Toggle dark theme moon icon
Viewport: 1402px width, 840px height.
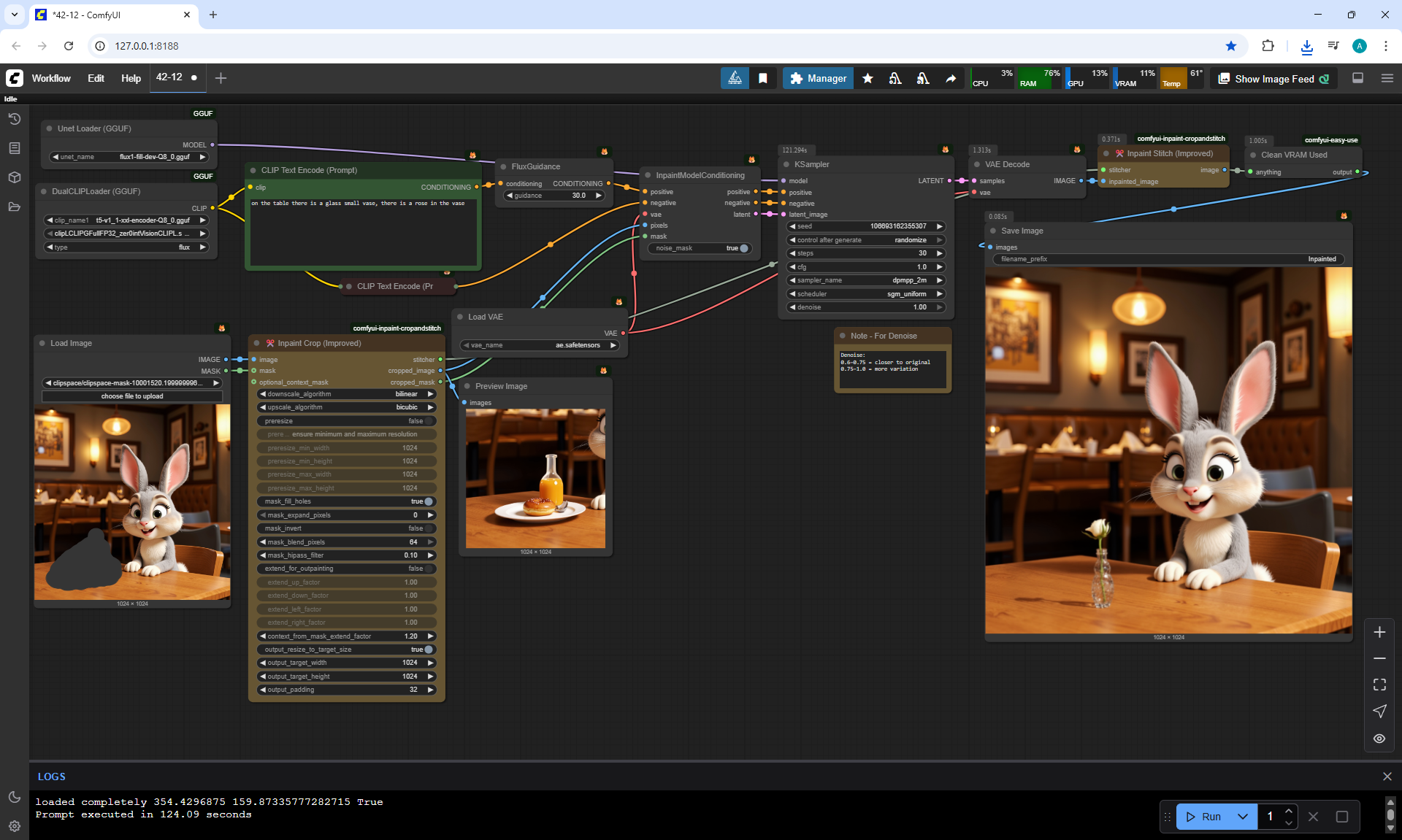point(14,797)
